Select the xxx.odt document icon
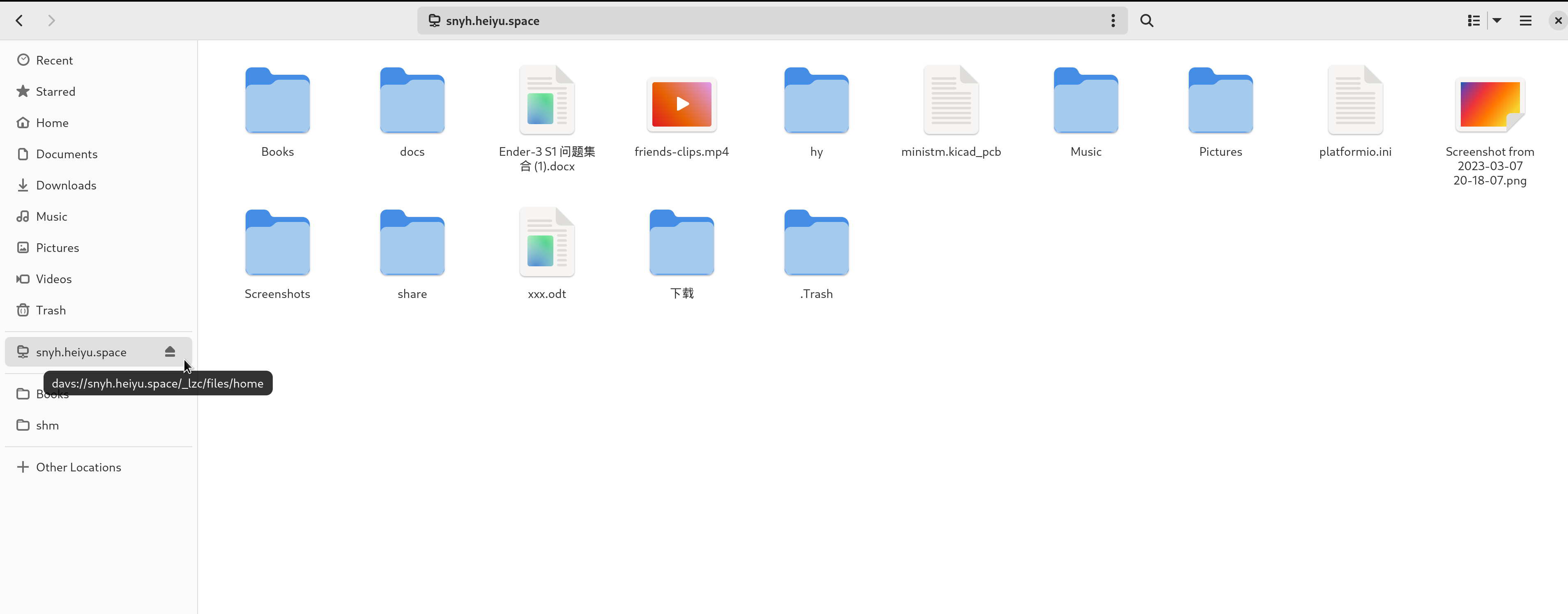Viewport: 1568px width, 614px height. (547, 242)
